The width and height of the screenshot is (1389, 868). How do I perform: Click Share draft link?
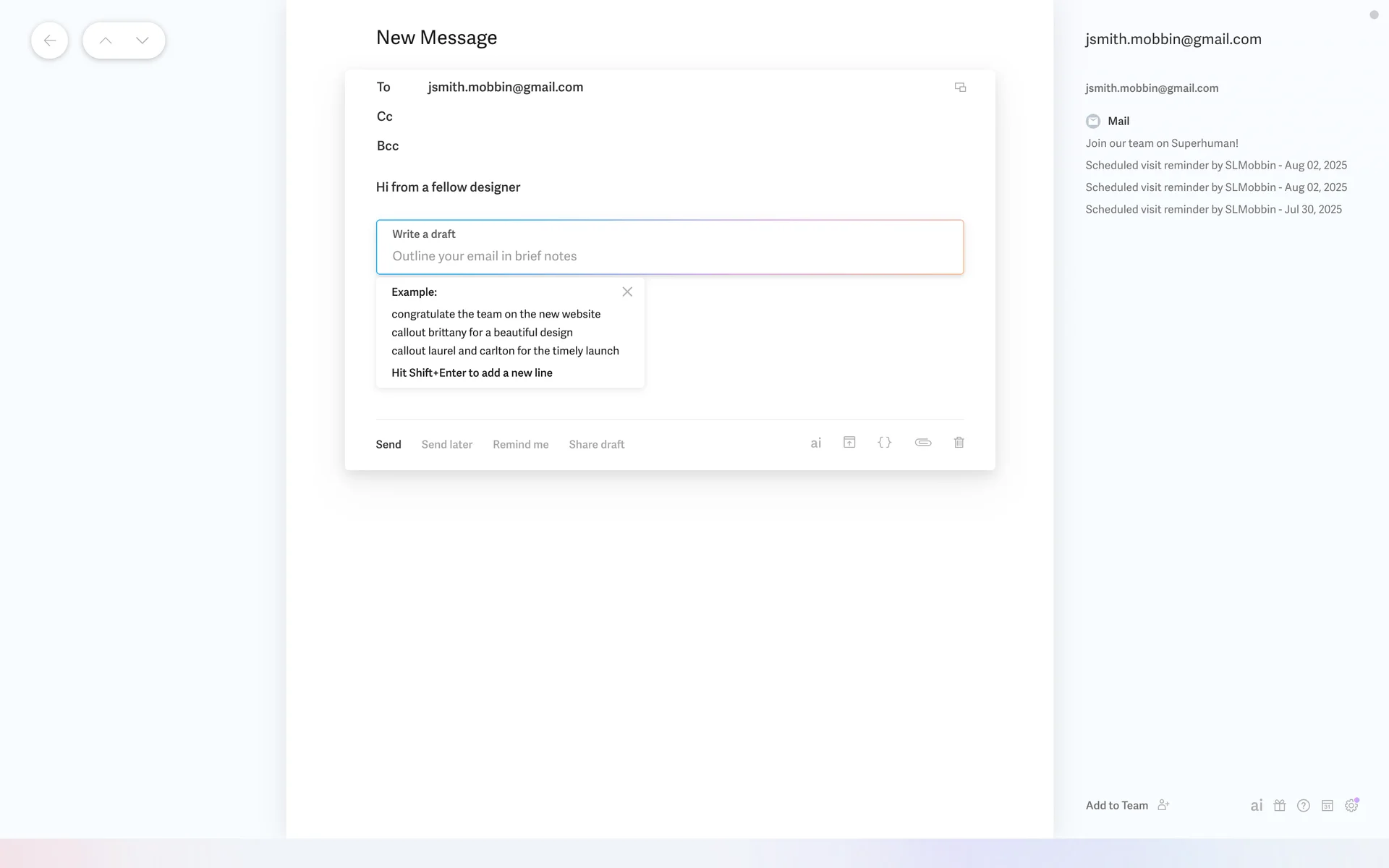click(x=596, y=445)
